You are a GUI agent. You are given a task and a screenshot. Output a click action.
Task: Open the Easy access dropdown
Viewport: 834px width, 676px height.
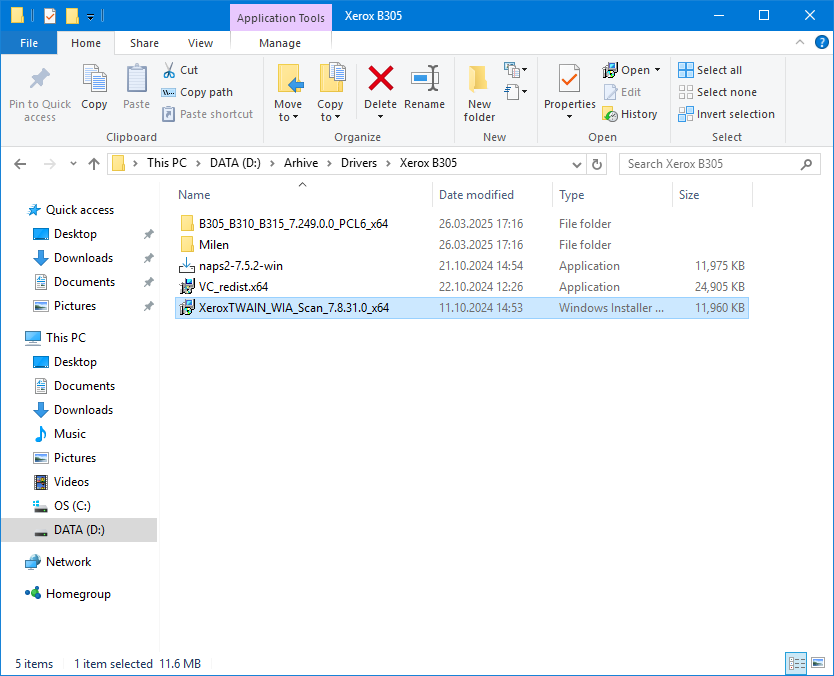coord(515,92)
